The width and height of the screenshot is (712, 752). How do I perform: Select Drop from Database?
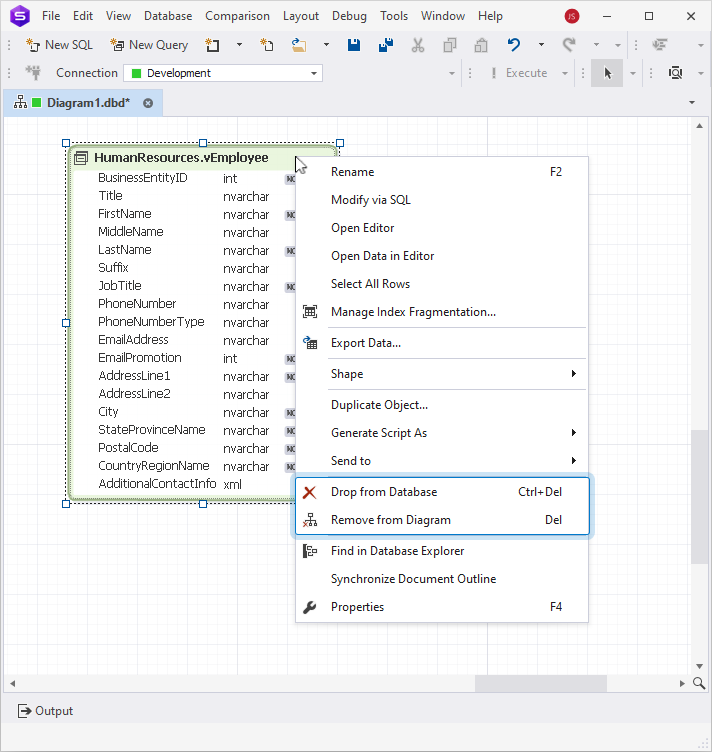442,492
